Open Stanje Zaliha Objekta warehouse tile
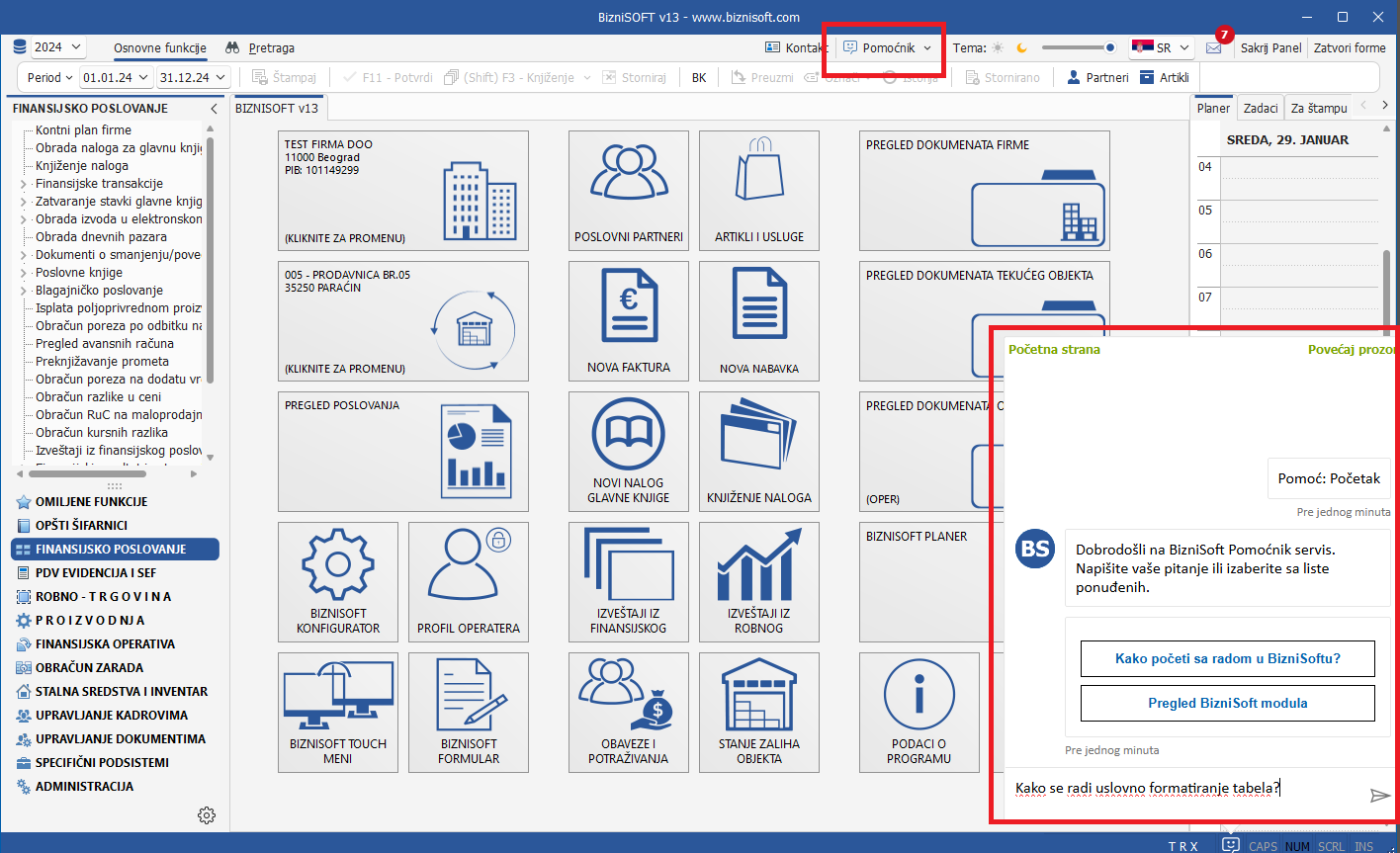This screenshot has width=1400, height=853. click(758, 712)
